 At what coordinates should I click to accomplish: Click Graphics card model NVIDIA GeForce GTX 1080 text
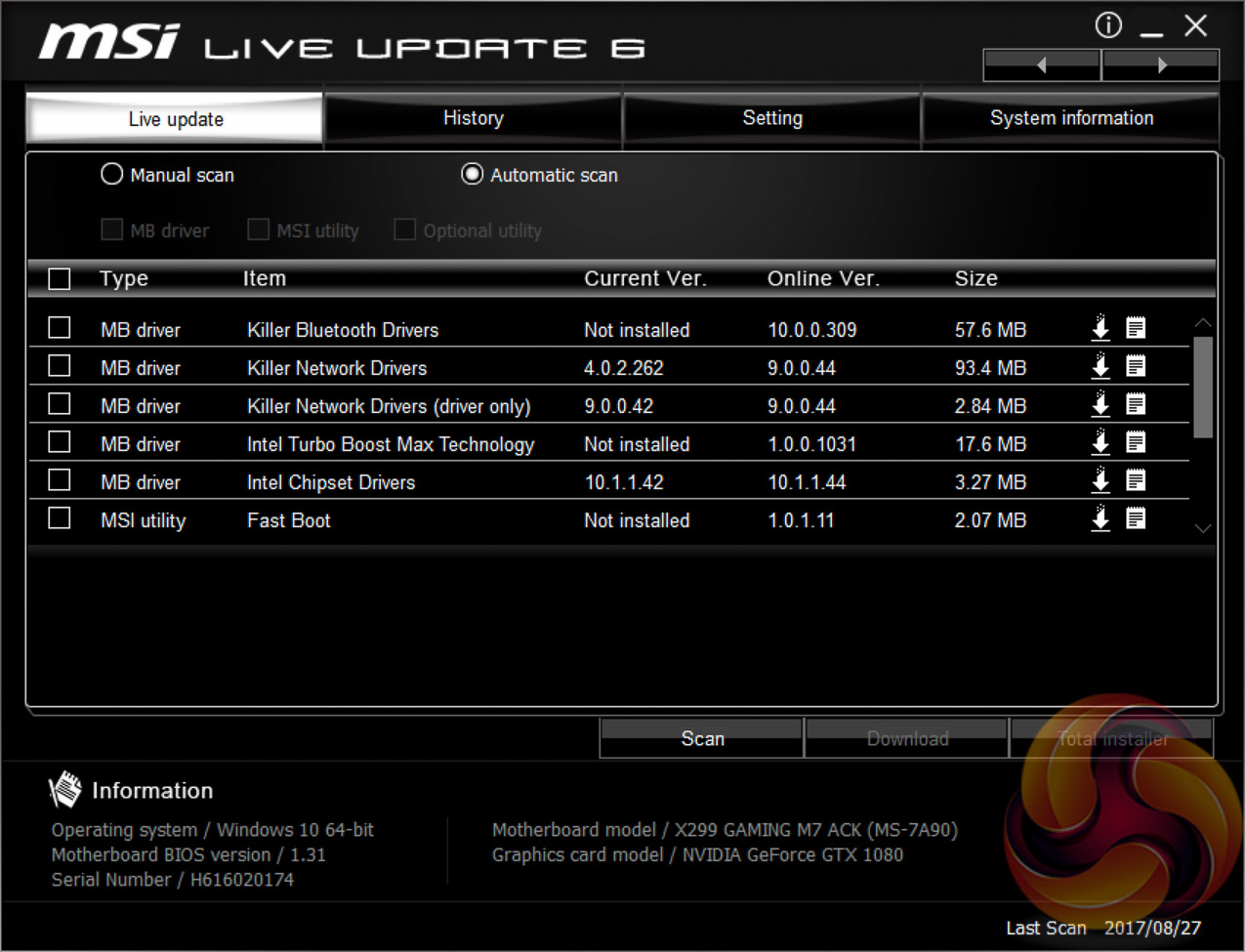697,854
